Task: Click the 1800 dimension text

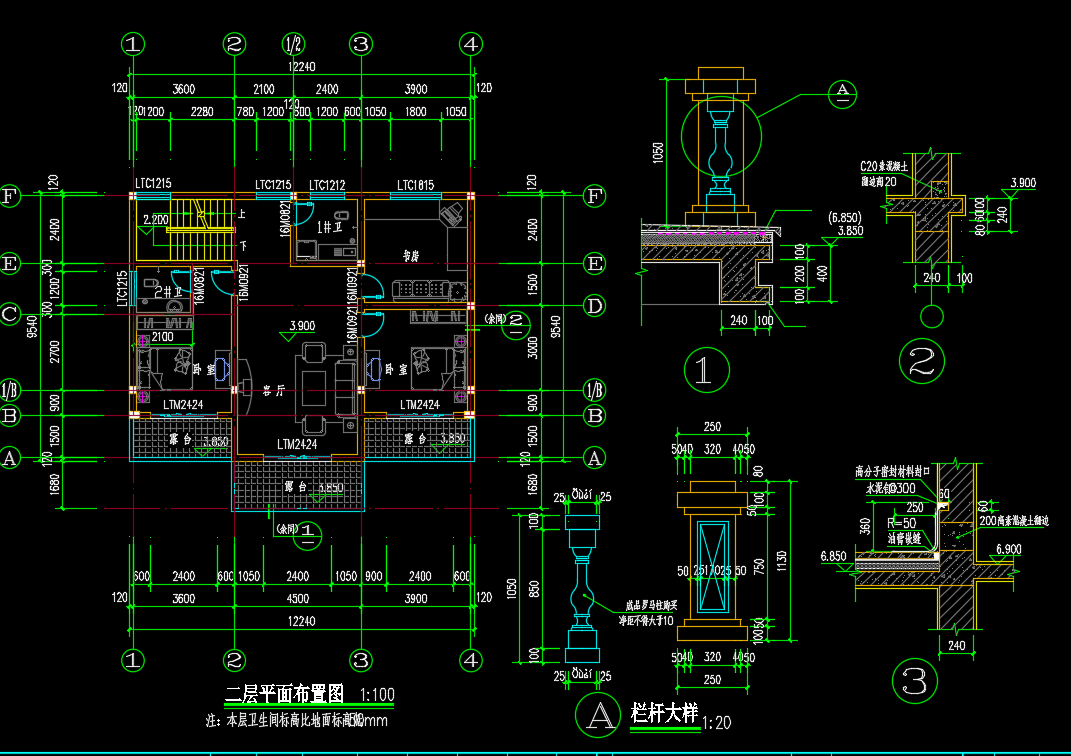Action: click(415, 111)
